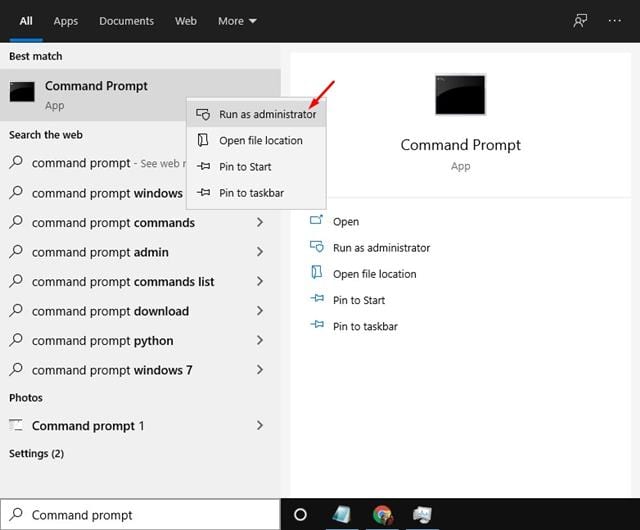640x530 pixels.
Task: Expand chevron for 'command prompt download'
Action: point(260,311)
